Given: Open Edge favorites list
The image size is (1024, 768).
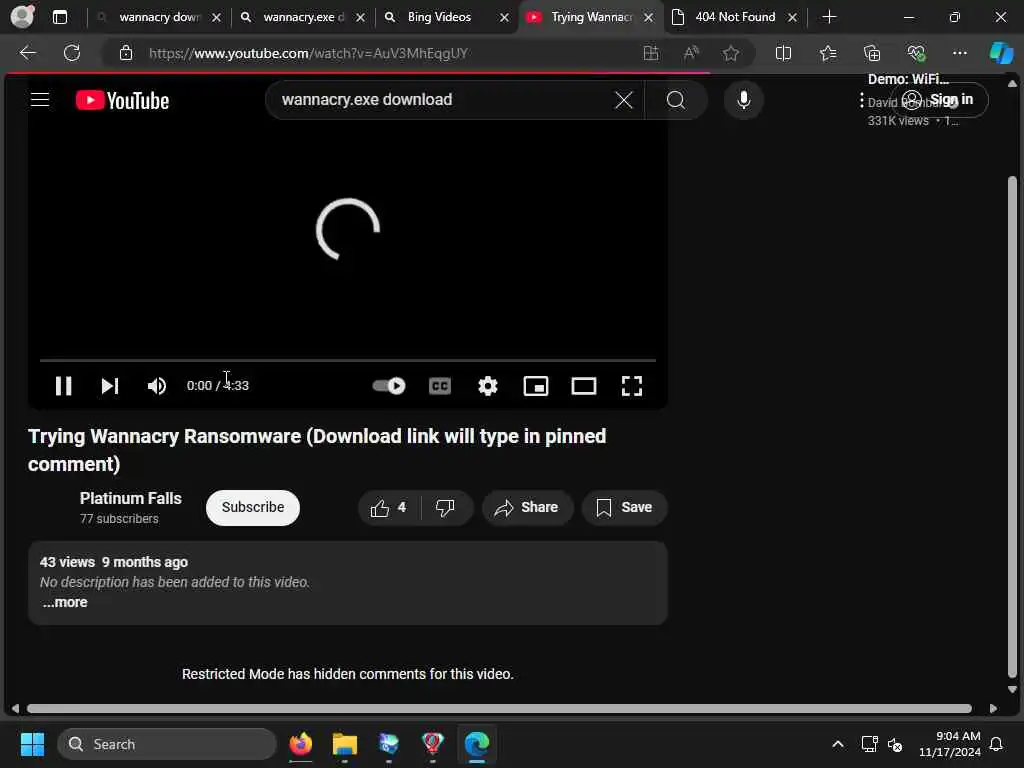Looking at the screenshot, I should (827, 53).
